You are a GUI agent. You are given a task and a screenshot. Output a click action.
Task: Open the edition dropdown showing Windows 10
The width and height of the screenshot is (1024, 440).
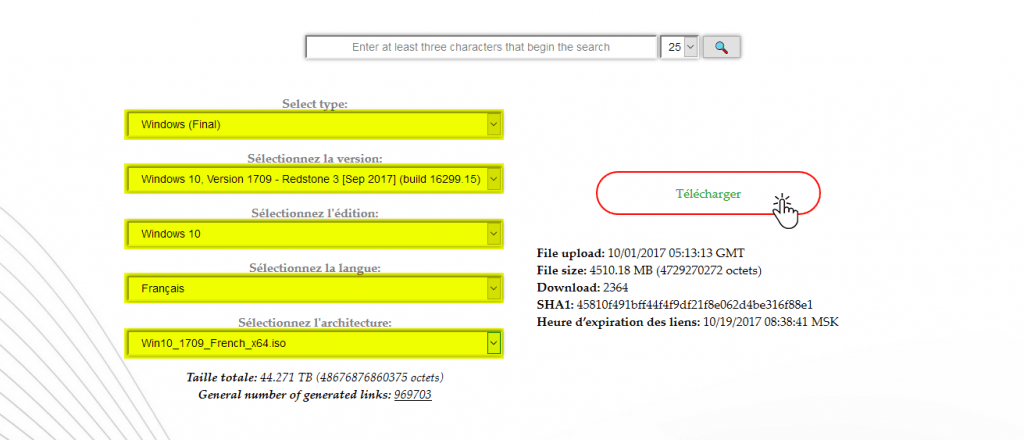coord(314,234)
